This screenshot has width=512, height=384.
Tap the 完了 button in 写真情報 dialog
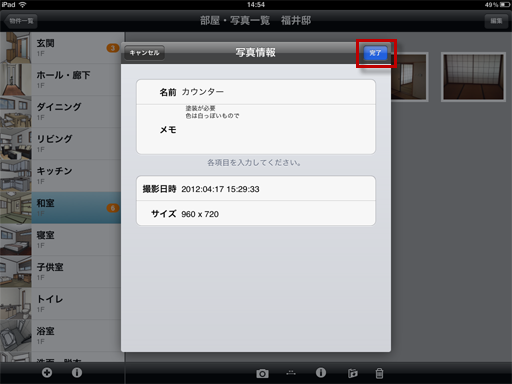[x=376, y=53]
